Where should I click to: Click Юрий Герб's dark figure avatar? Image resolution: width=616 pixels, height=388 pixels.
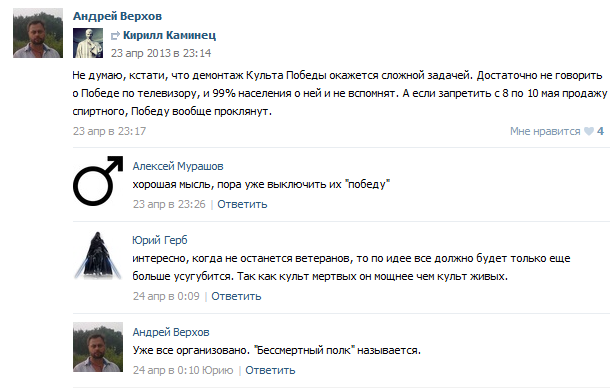pyautogui.click(x=98, y=255)
